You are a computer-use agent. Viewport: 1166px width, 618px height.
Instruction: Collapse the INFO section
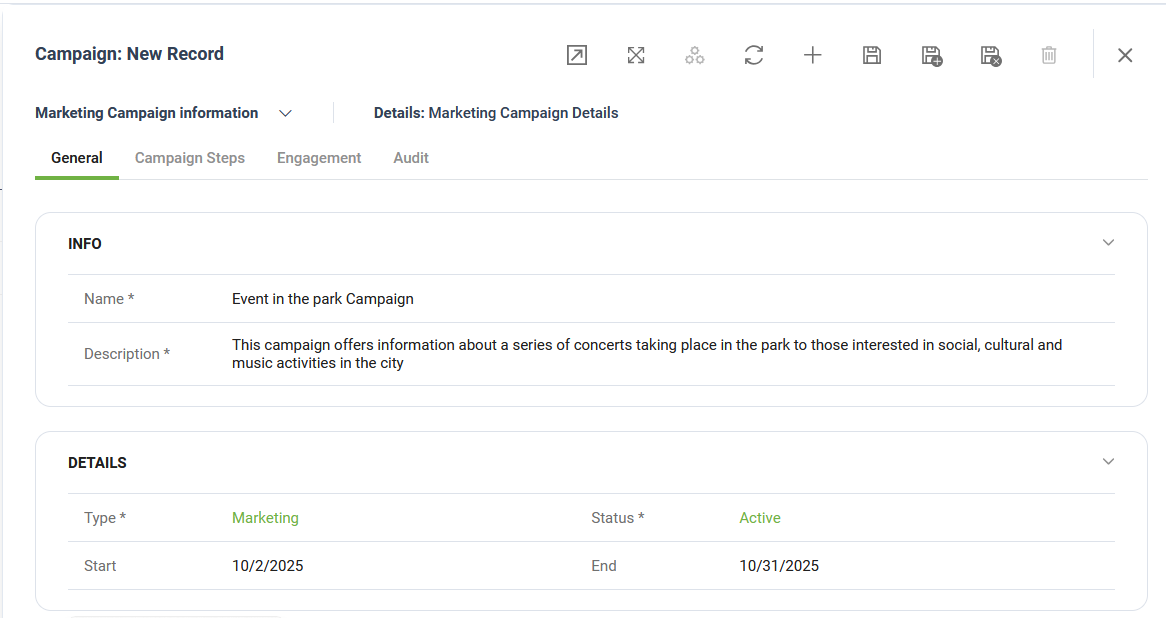(1108, 243)
